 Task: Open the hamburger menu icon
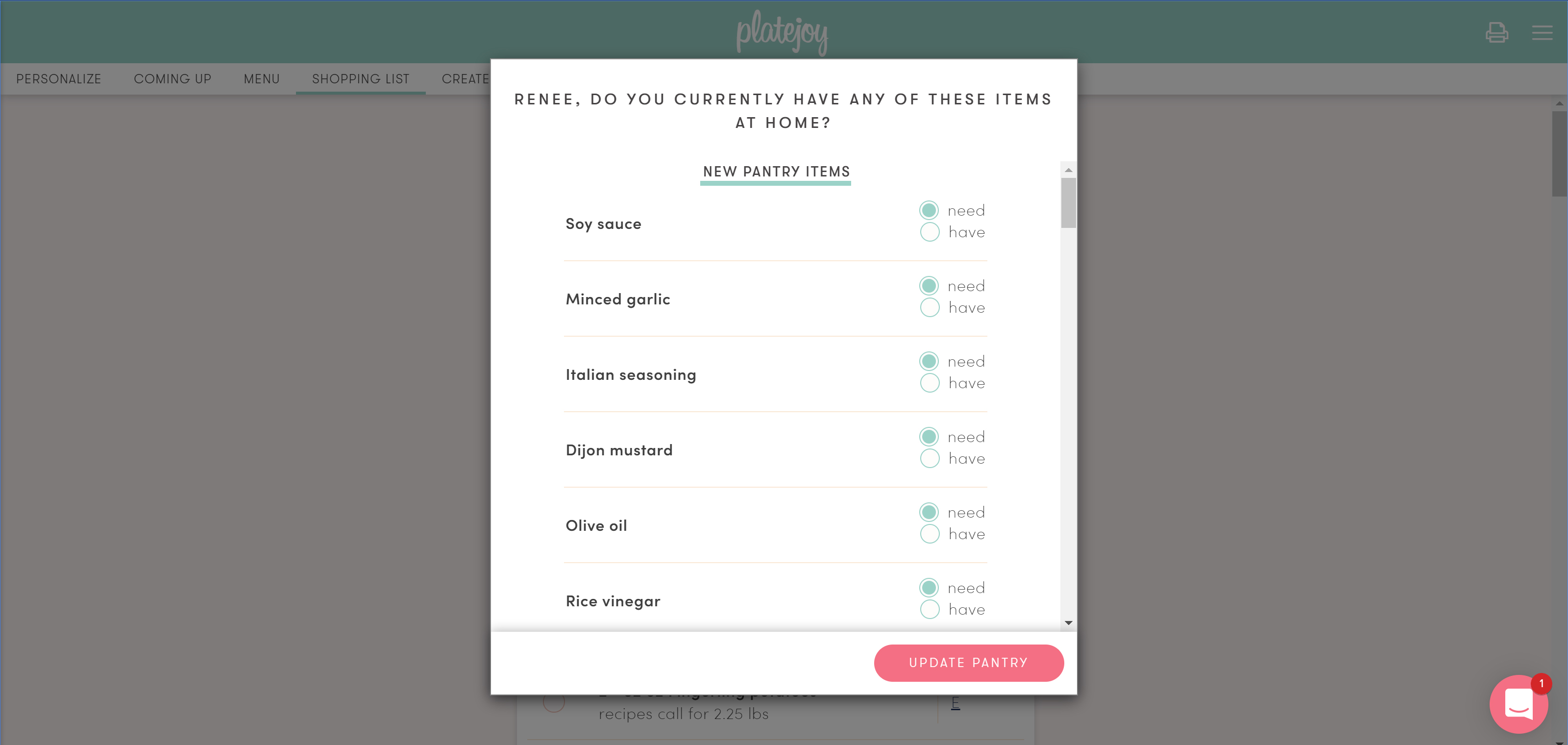1541,32
